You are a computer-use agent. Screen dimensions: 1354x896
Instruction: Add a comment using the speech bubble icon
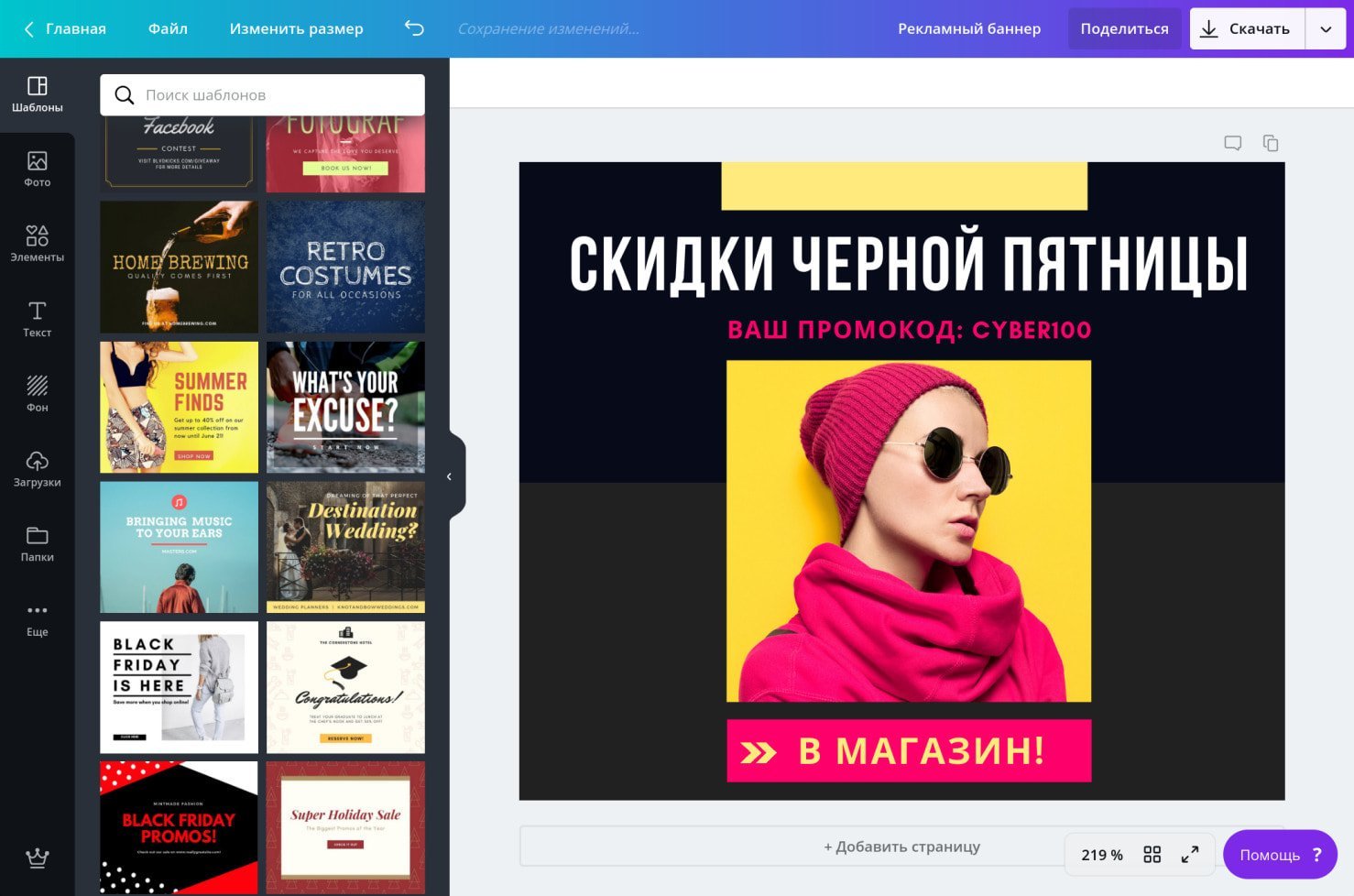1232,143
